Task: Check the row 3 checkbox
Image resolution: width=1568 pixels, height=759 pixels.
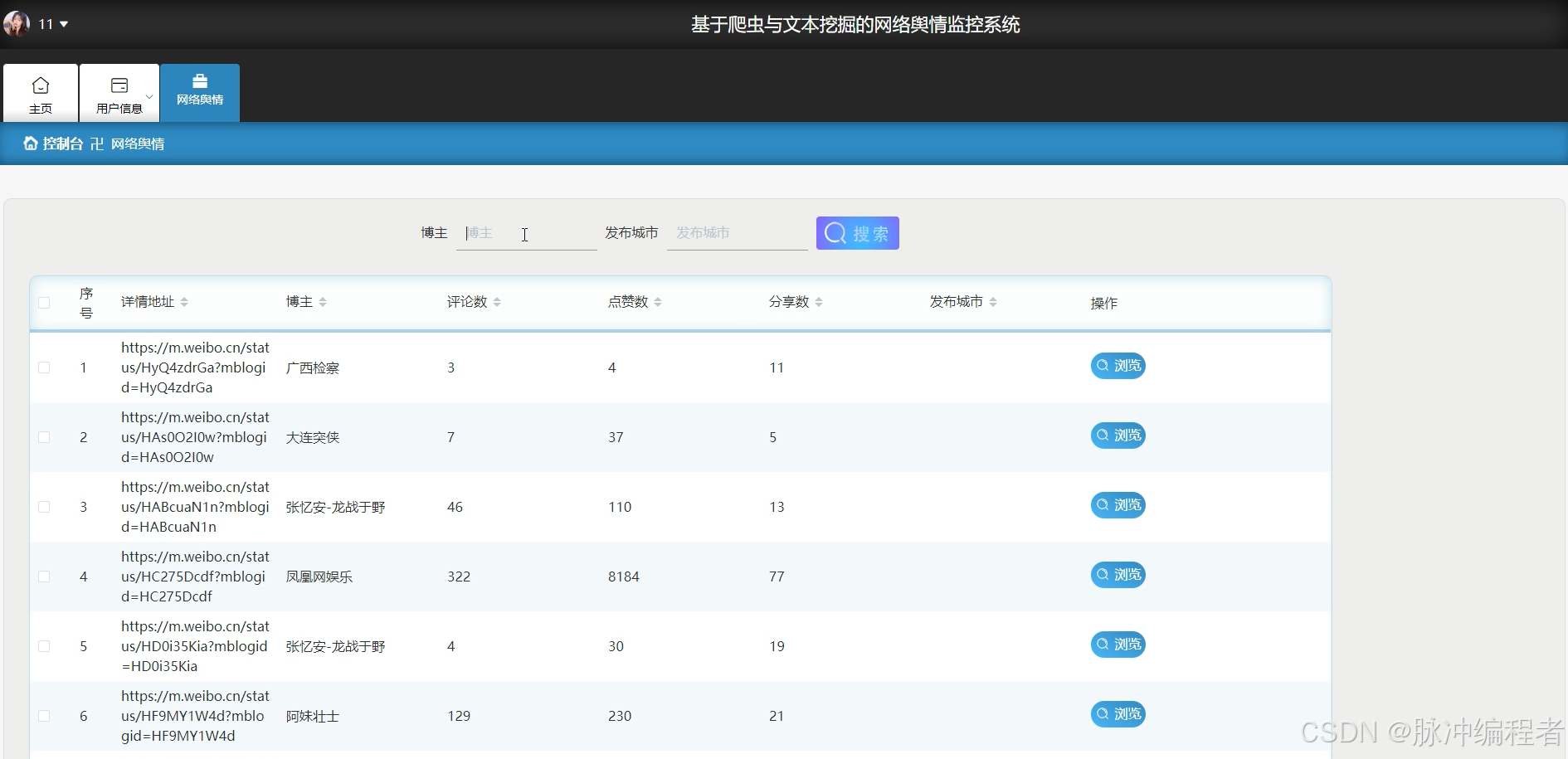Action: coord(44,507)
